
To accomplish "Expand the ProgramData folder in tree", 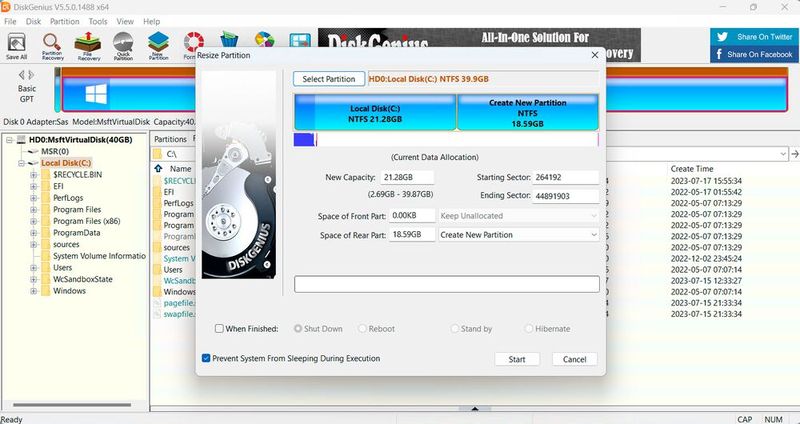I will [34, 233].
